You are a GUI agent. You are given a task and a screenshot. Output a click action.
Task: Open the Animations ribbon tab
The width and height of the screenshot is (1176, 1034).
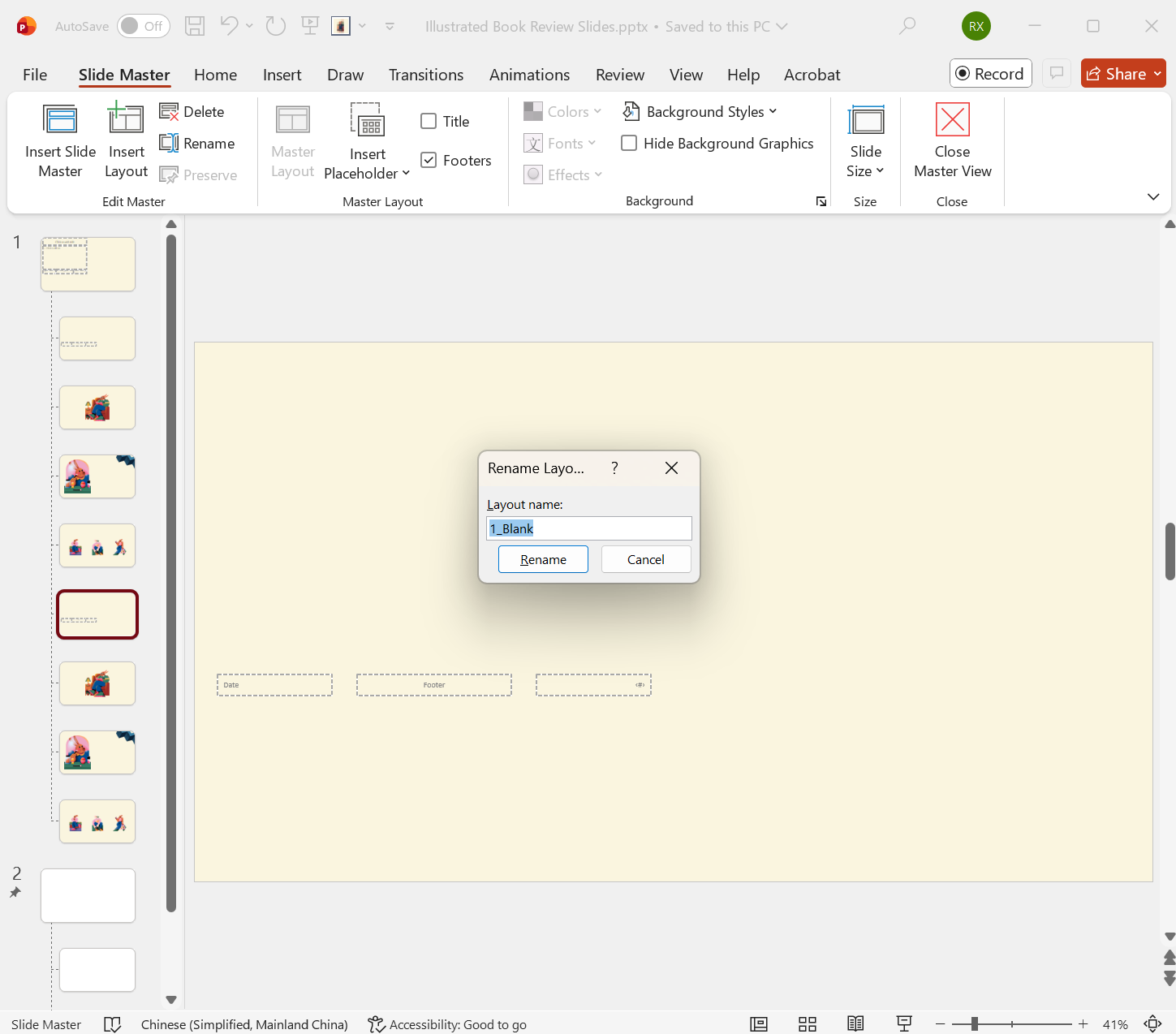(x=529, y=74)
